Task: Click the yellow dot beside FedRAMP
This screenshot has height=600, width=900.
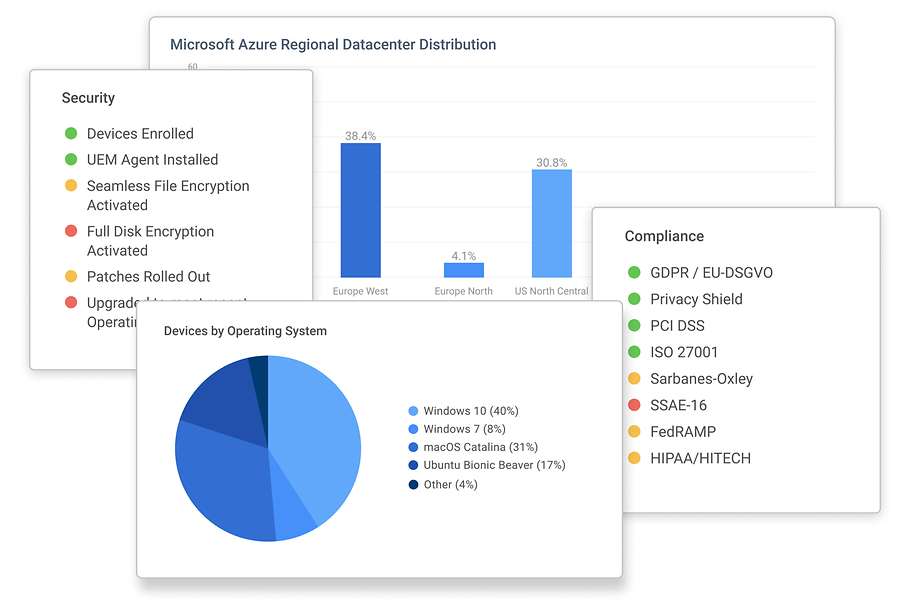Action: tap(634, 431)
